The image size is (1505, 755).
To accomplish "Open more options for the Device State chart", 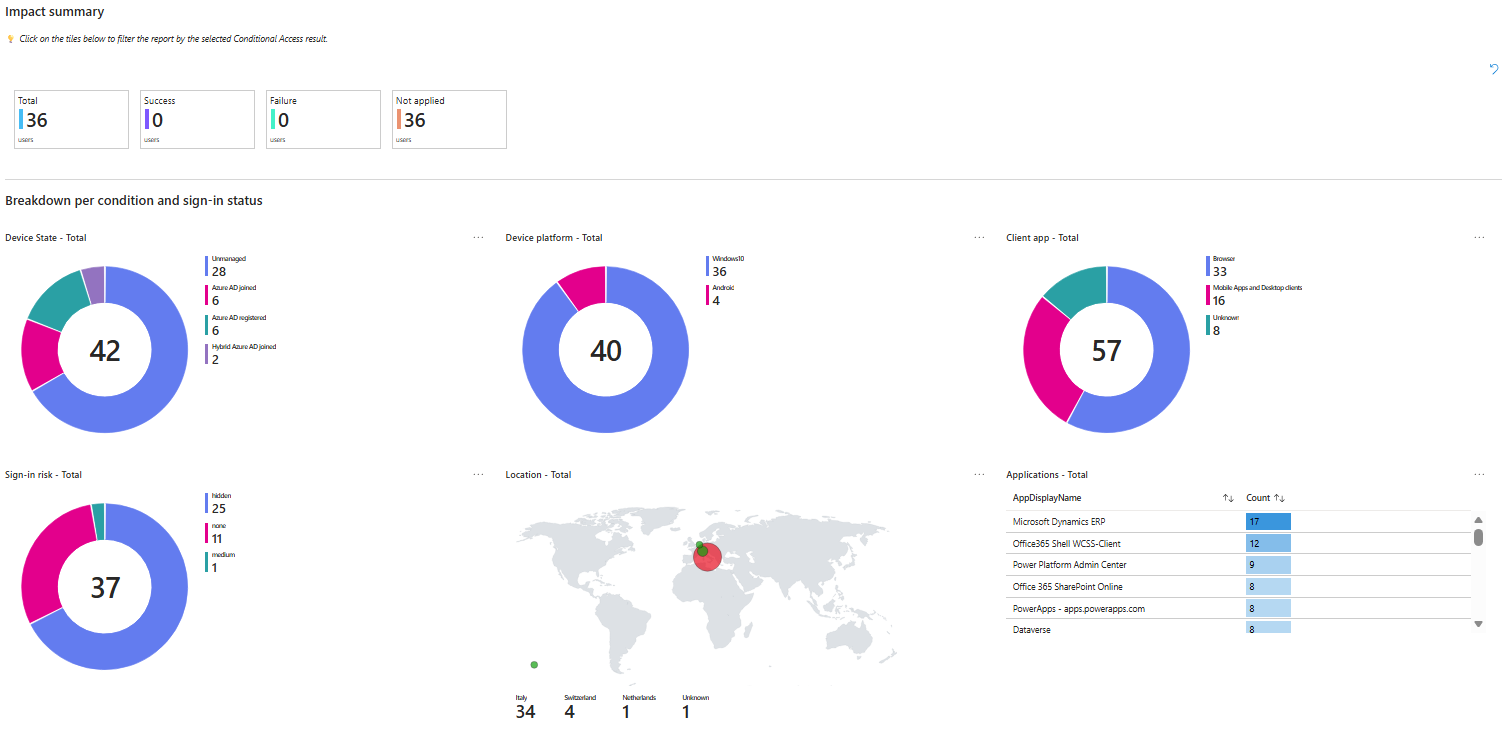I will click(x=478, y=237).
